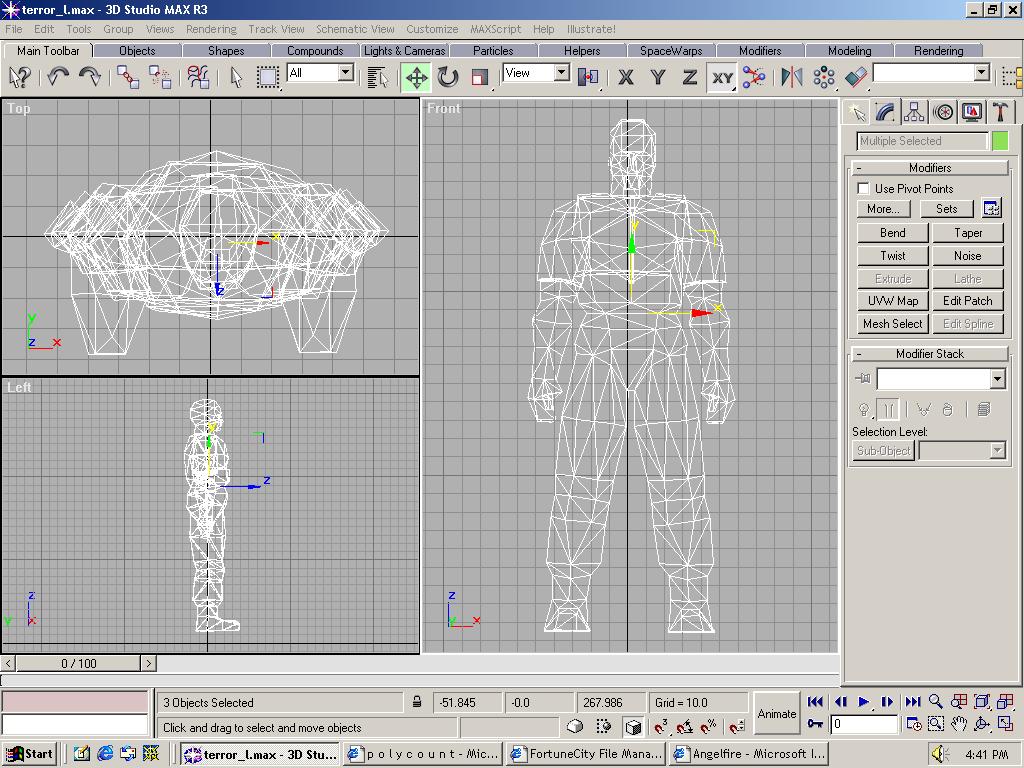Viewport: 1024px width, 768px height.
Task: Open the MAXScript menu
Action: (495, 29)
